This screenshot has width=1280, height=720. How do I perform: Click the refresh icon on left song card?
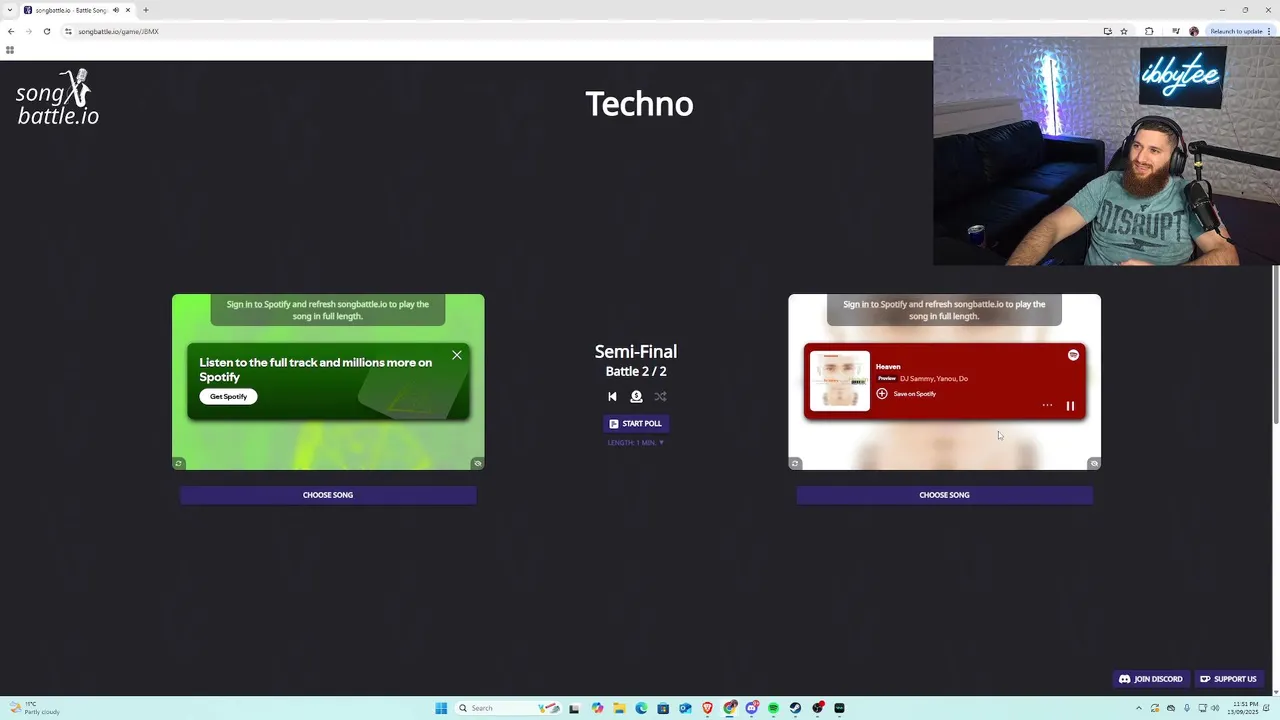[178, 463]
